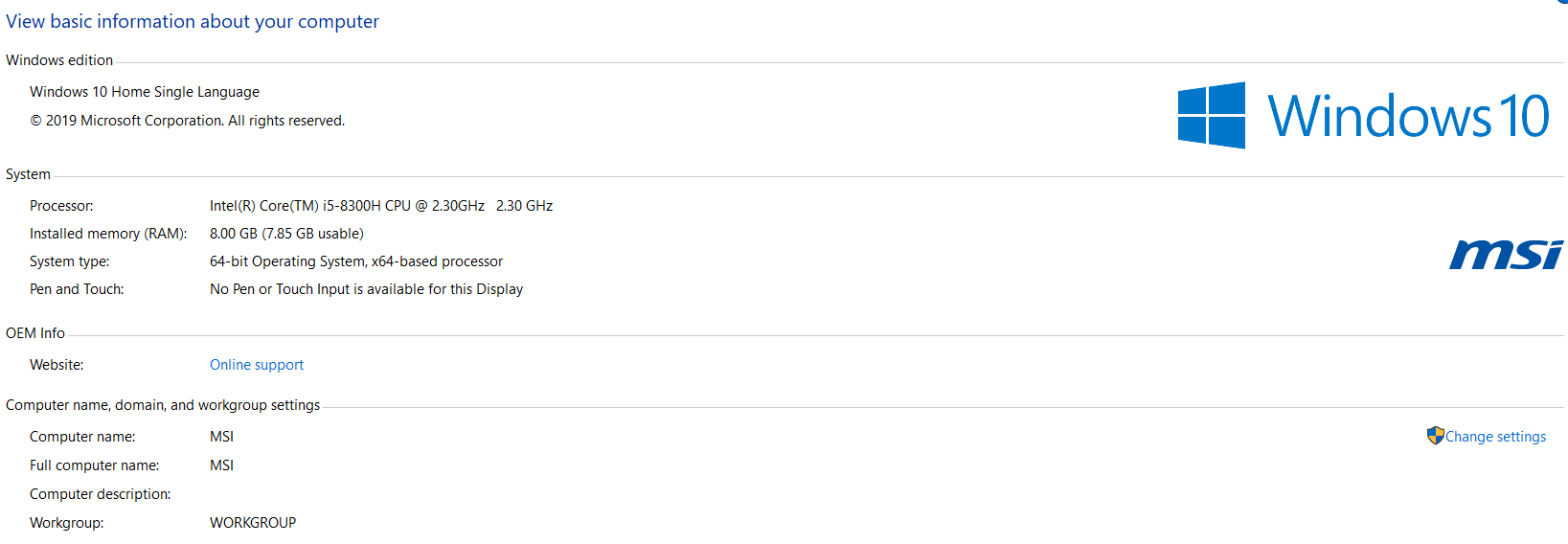
Task: Select the Intel Core i5-8300H processor value
Action: [x=381, y=206]
